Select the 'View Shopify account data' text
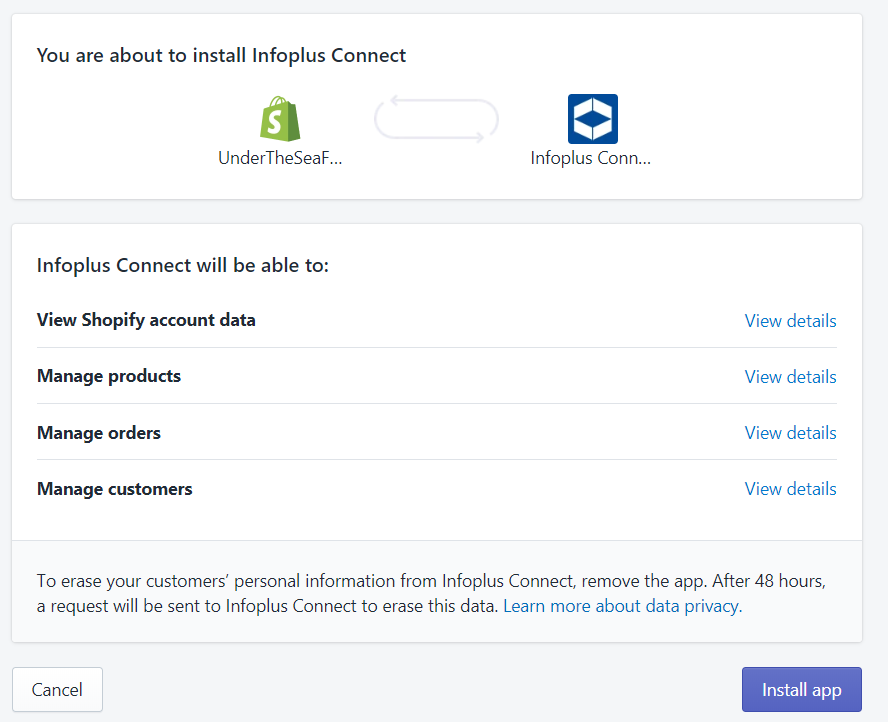Screen dimensions: 888x722 [146, 320]
